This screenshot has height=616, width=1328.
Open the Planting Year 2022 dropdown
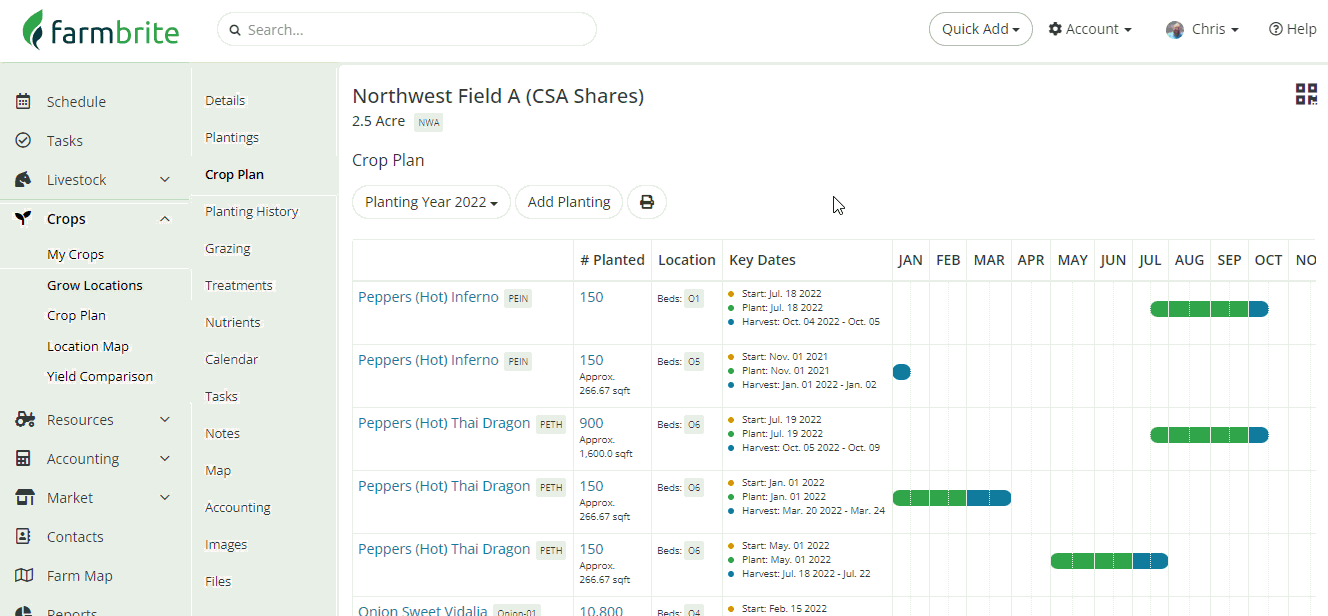tap(431, 202)
